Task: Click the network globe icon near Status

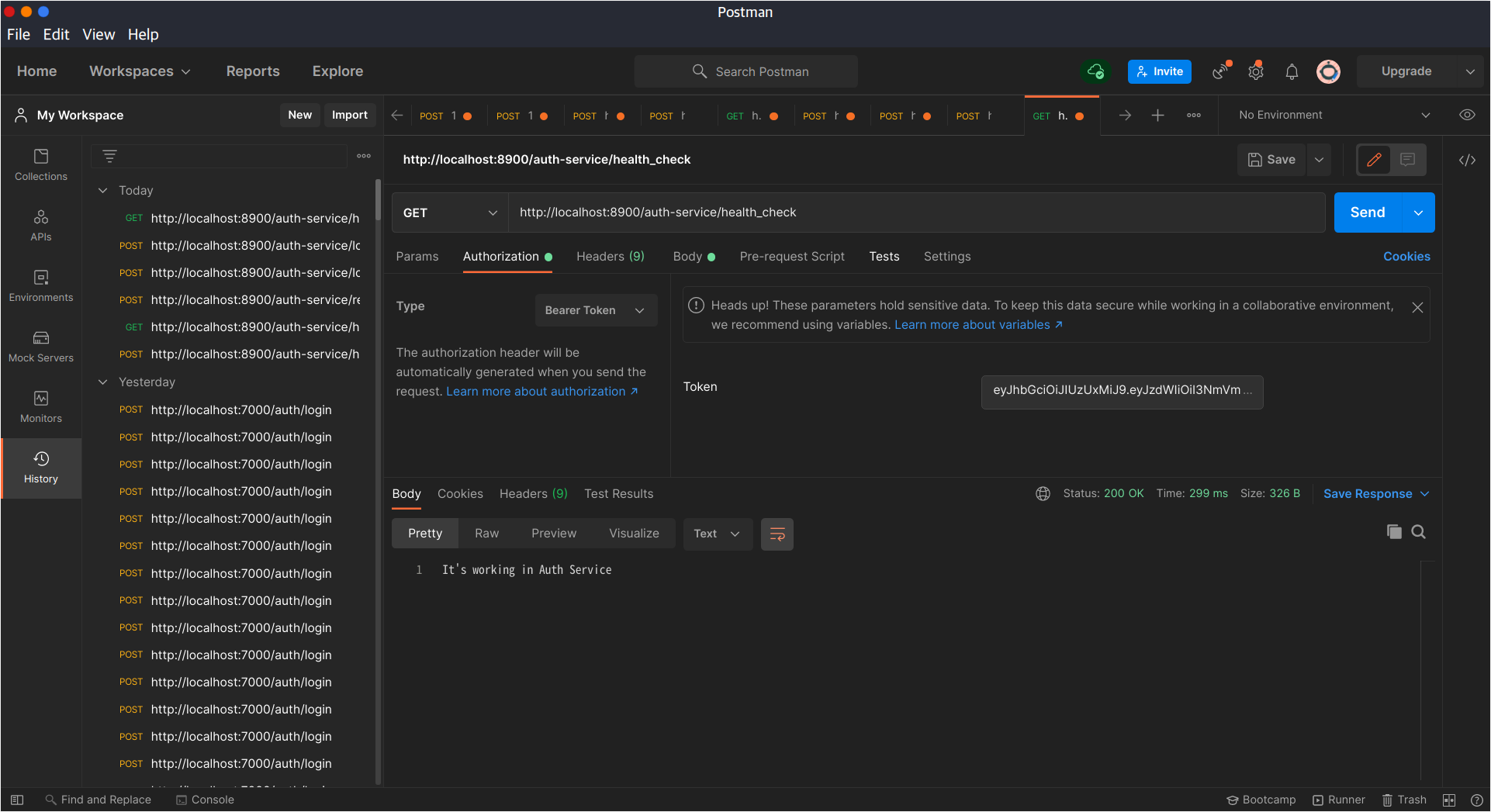Action: click(x=1043, y=494)
